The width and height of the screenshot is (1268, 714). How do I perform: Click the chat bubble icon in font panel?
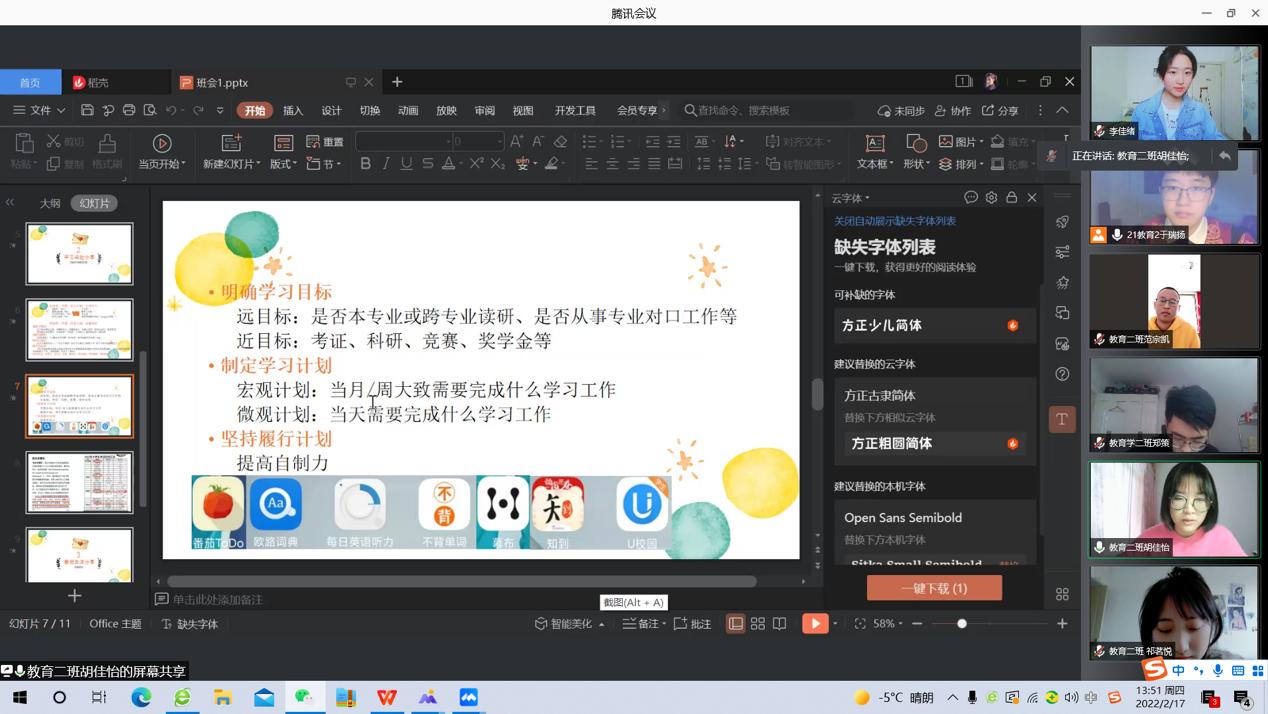(971, 198)
